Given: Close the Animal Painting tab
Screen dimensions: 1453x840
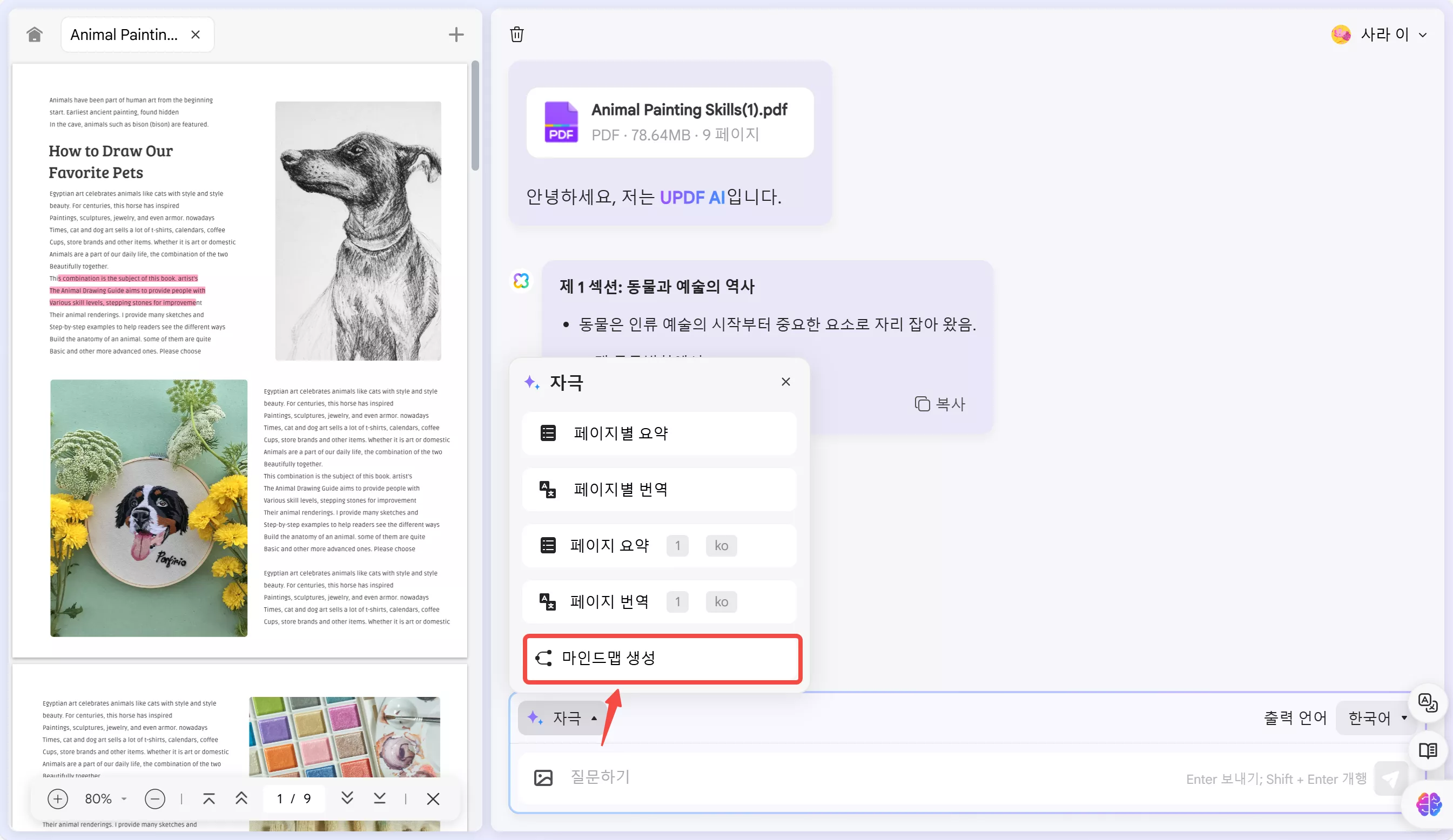Looking at the screenshot, I should coord(196,35).
